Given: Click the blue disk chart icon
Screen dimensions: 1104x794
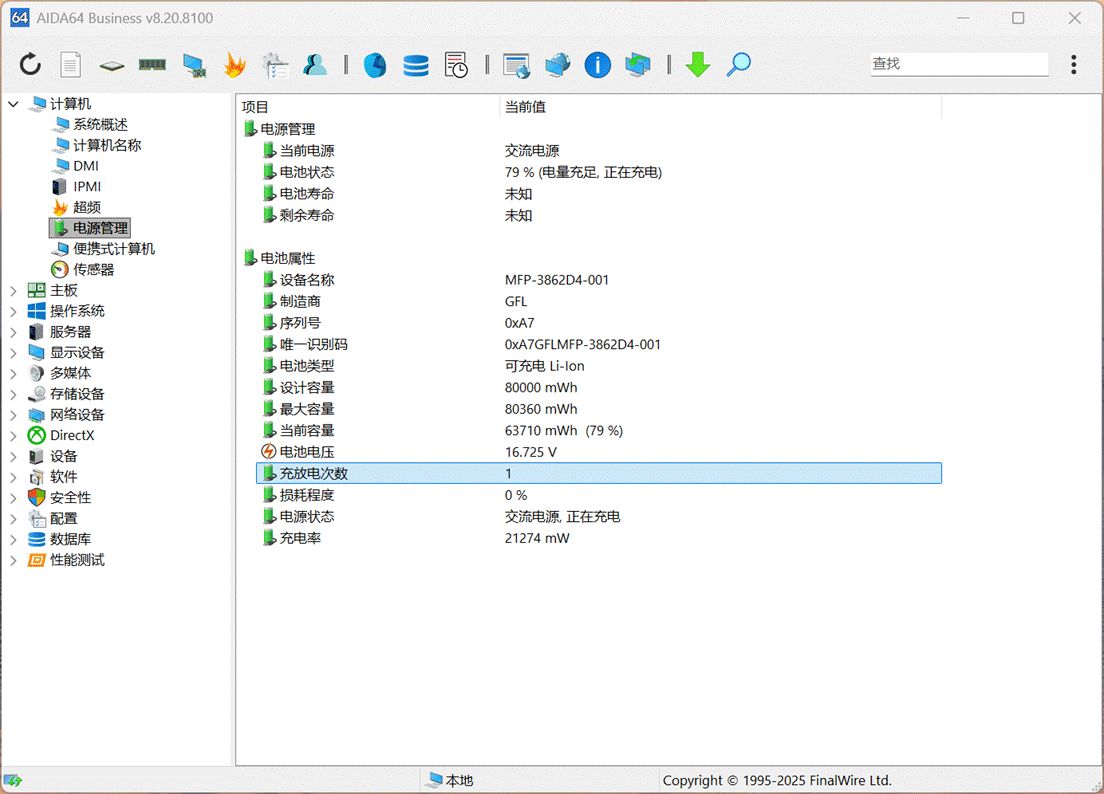Looking at the screenshot, I should [375, 65].
